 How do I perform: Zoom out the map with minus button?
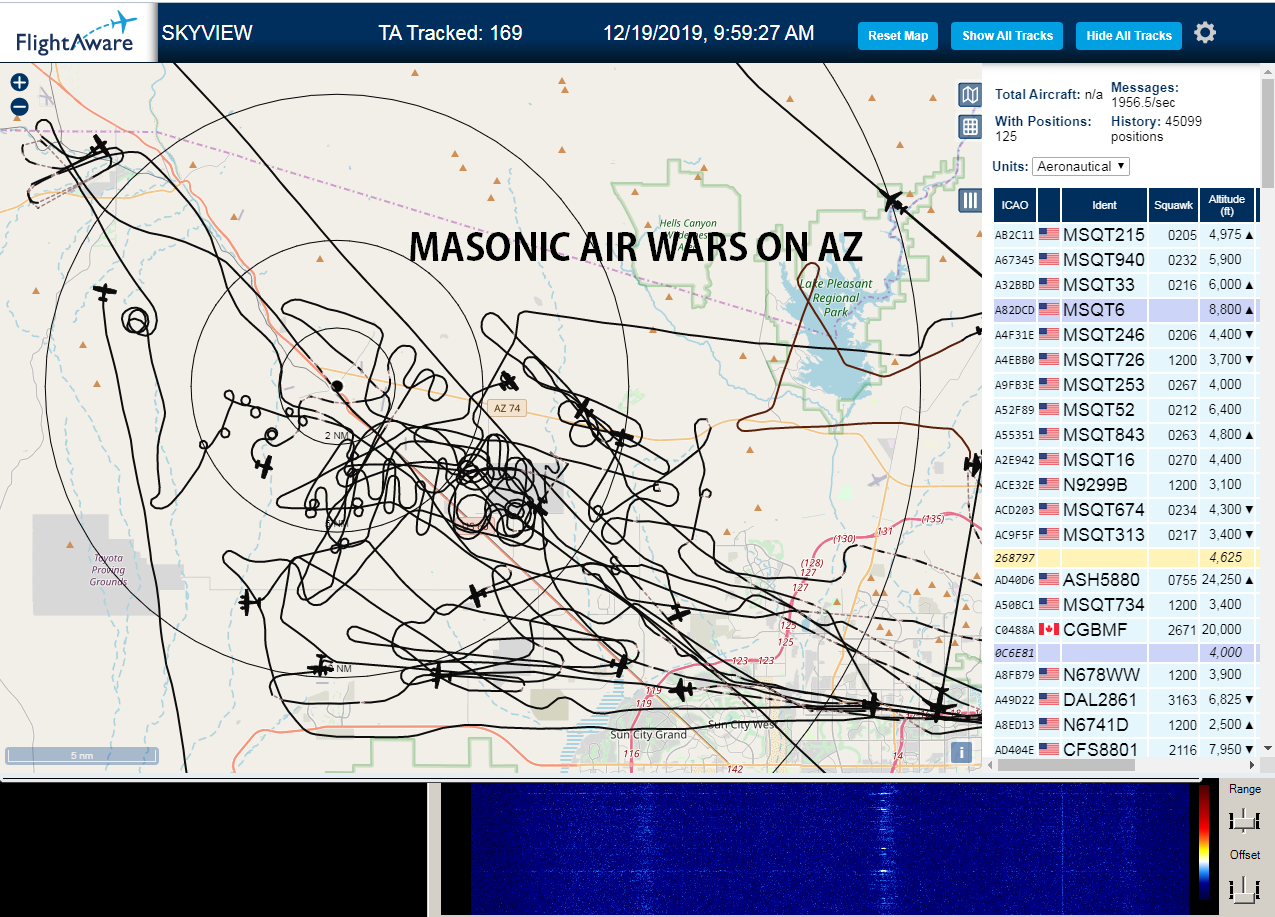coord(19,106)
